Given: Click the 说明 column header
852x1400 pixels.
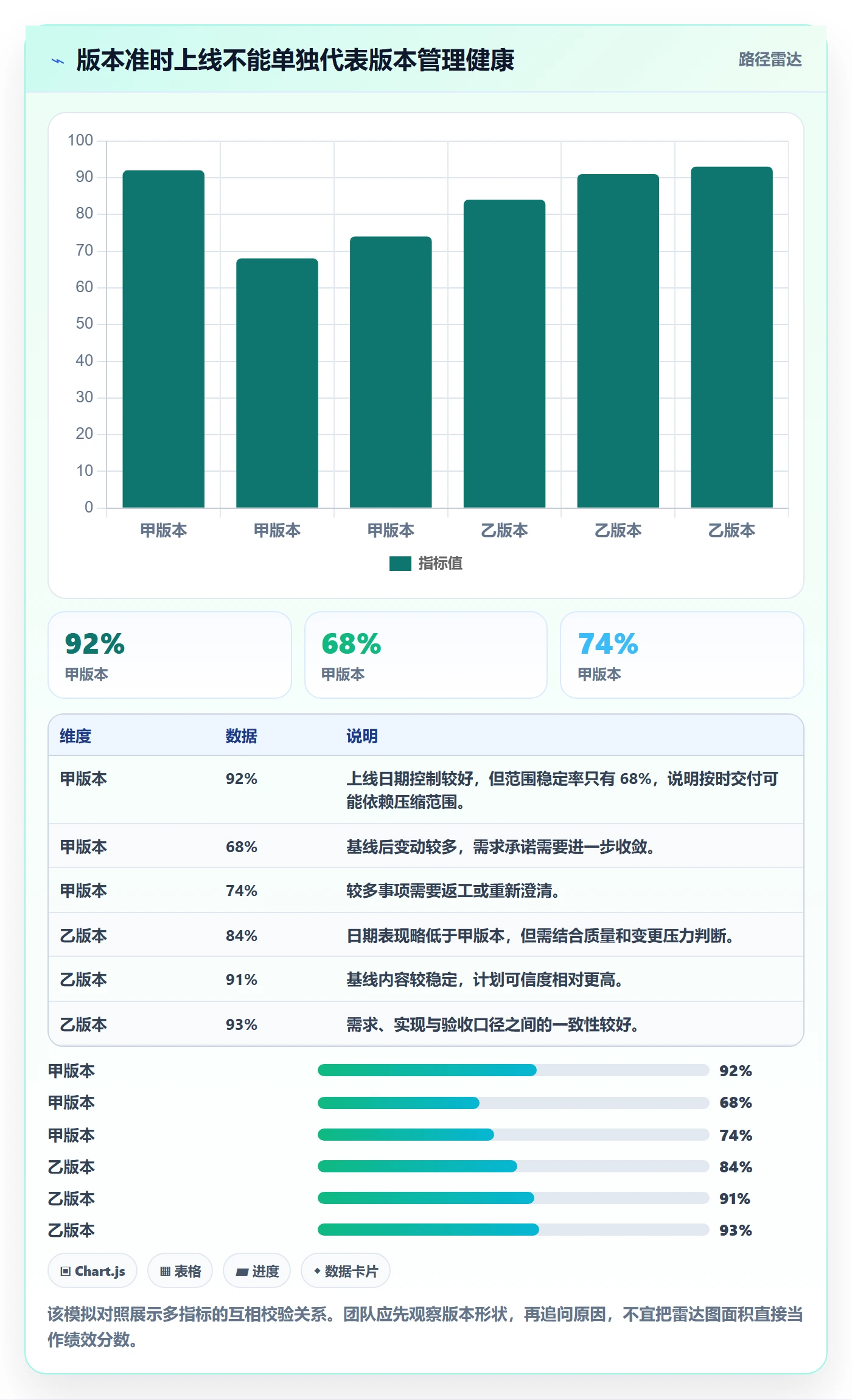Looking at the screenshot, I should click(362, 736).
